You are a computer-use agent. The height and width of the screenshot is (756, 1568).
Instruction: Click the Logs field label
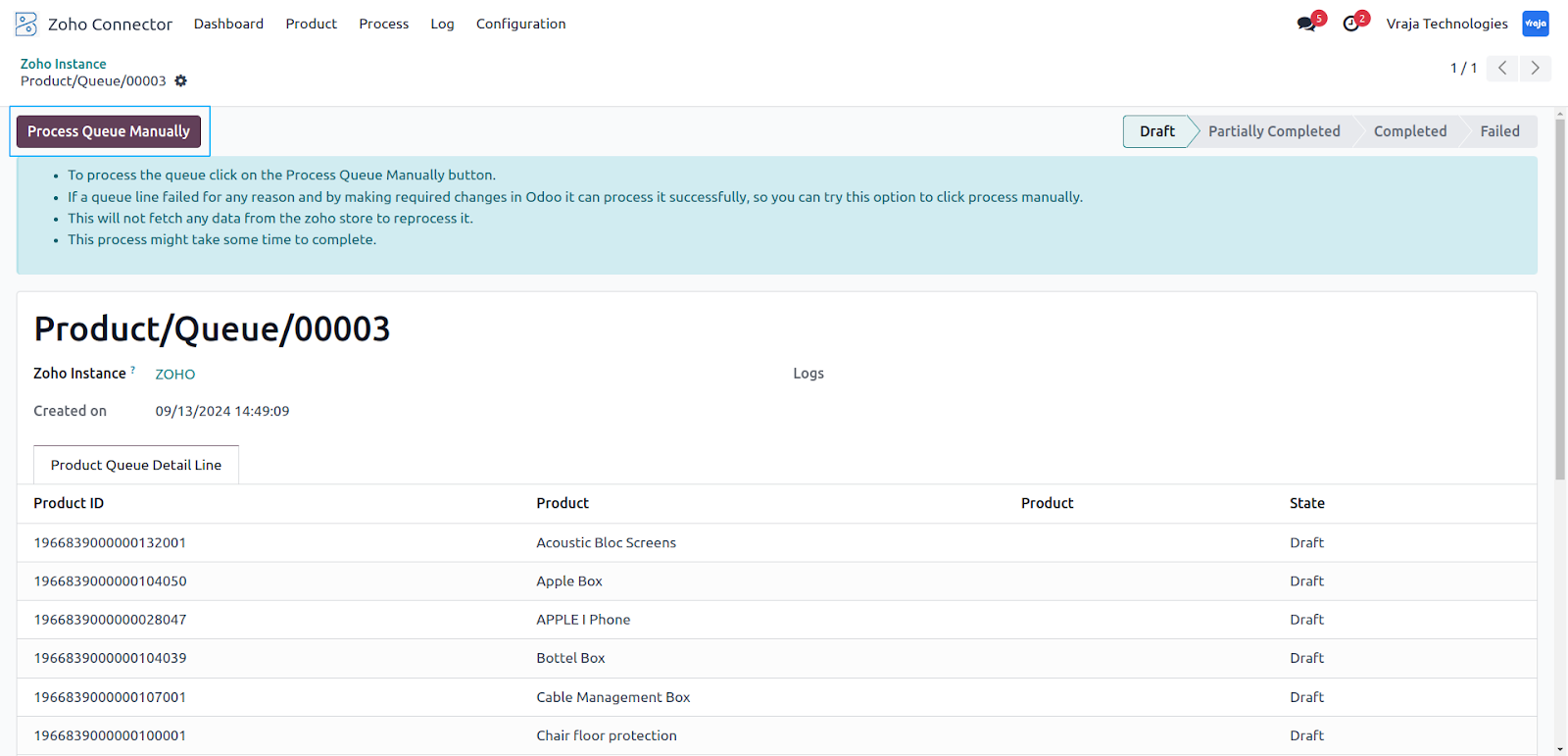pos(808,374)
